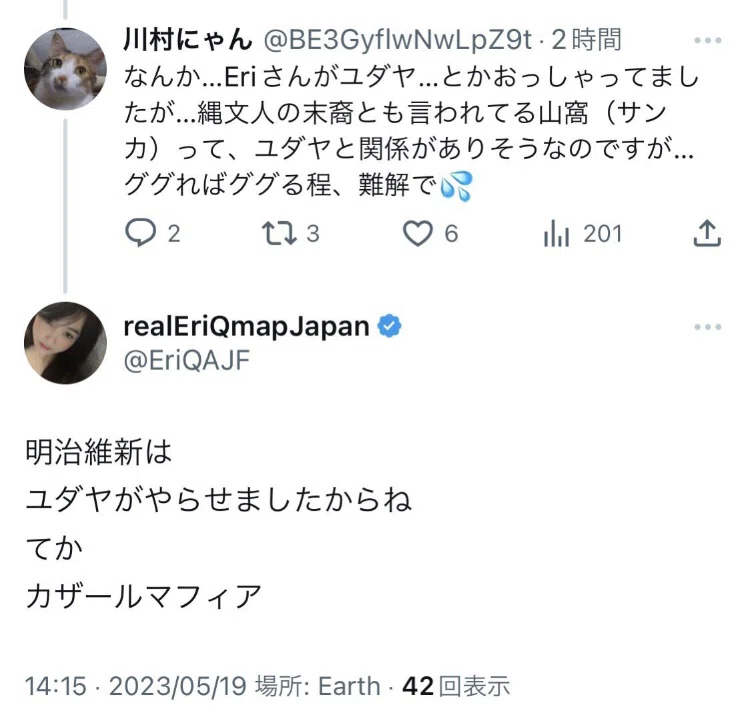View analytics icon showing 201 views
The image size is (750, 719).
pyautogui.click(x=556, y=233)
